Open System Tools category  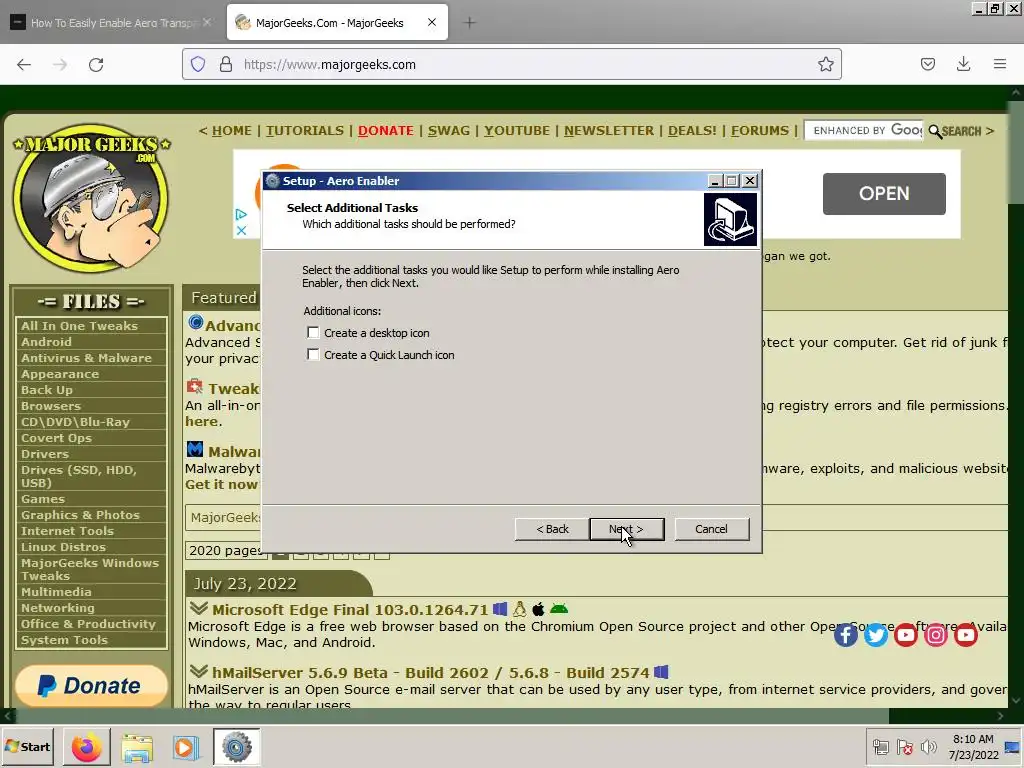point(64,640)
